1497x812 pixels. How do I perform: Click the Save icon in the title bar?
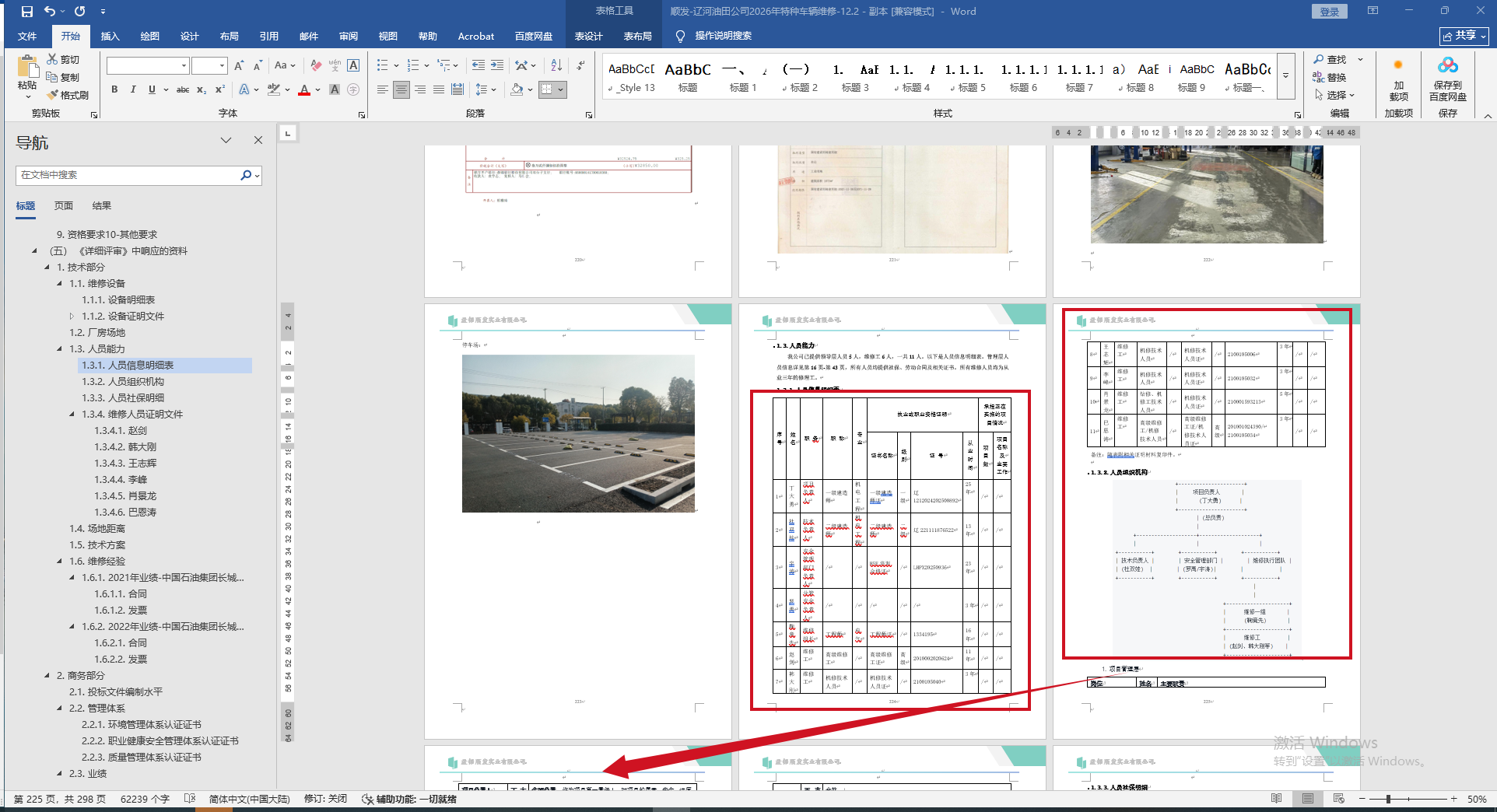27,12
